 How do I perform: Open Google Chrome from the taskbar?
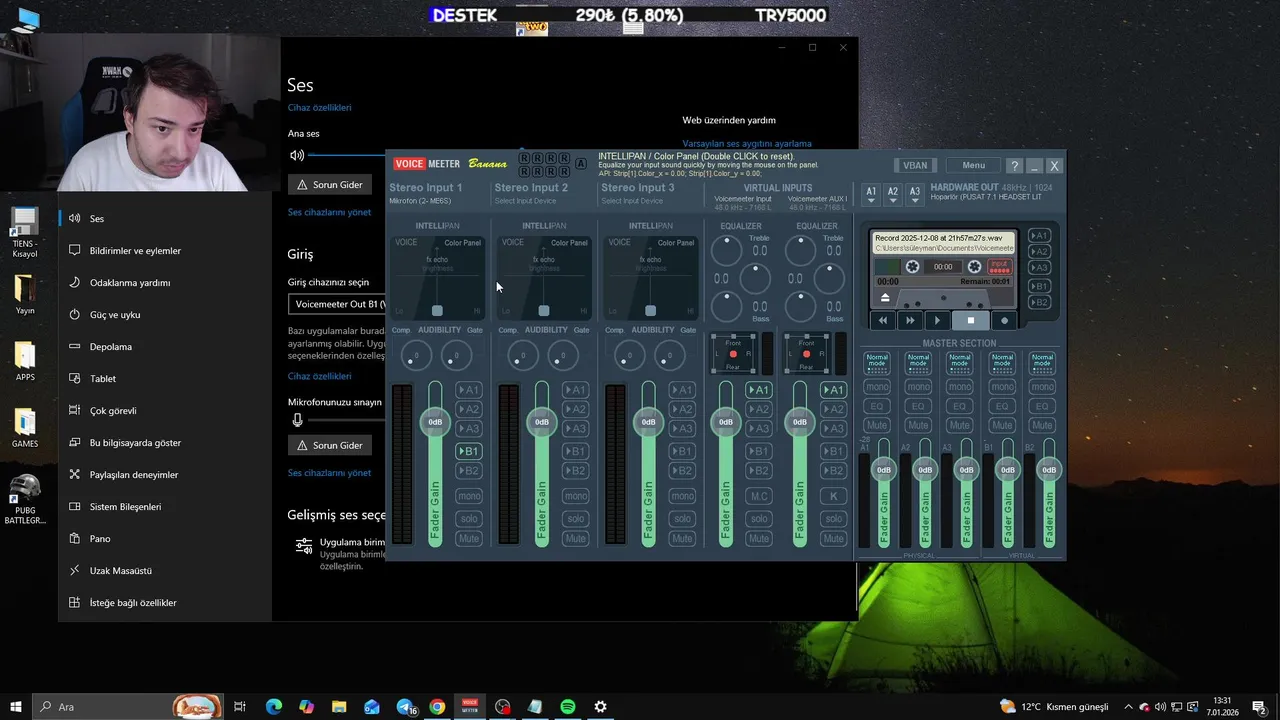click(437, 707)
